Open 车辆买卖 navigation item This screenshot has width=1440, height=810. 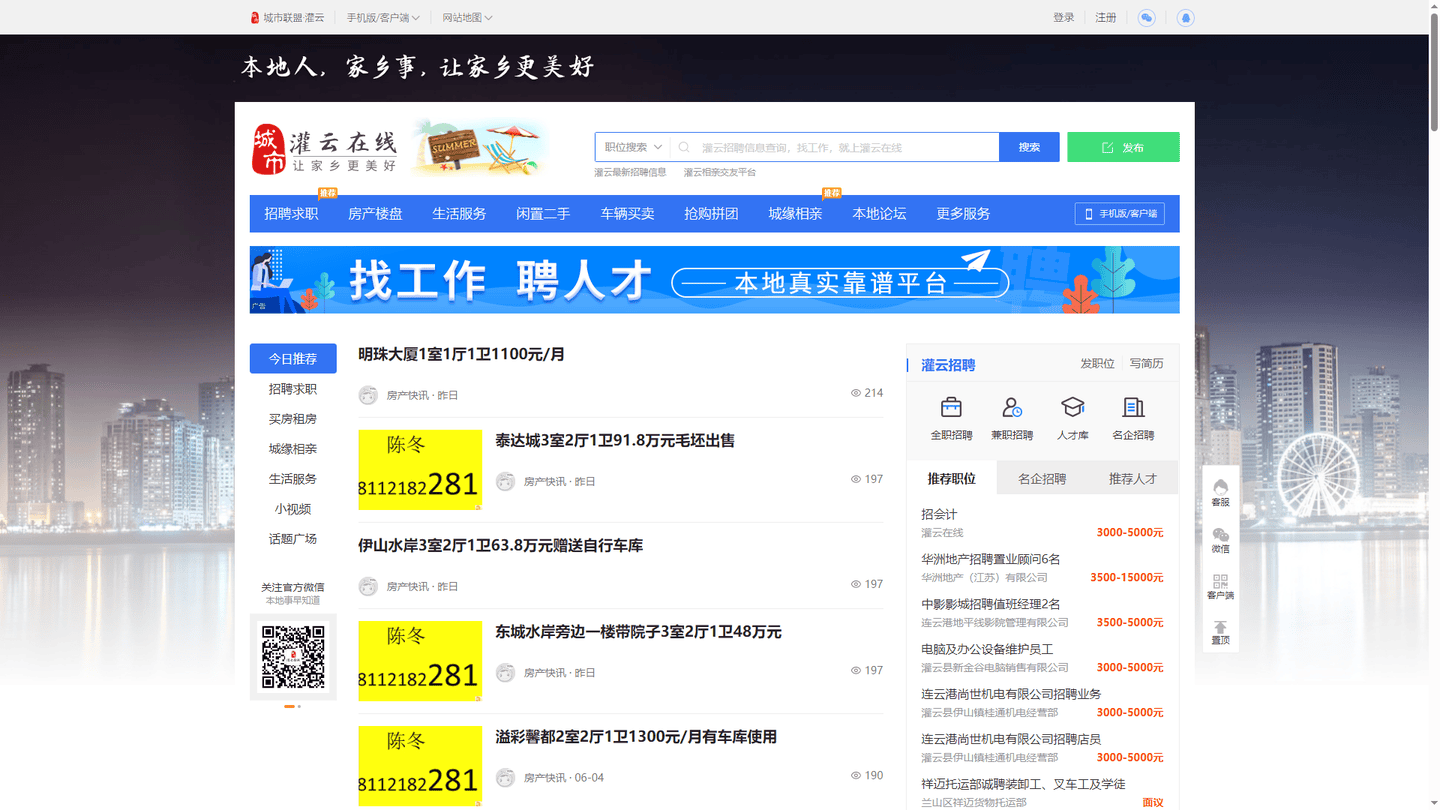pyautogui.click(x=627, y=214)
